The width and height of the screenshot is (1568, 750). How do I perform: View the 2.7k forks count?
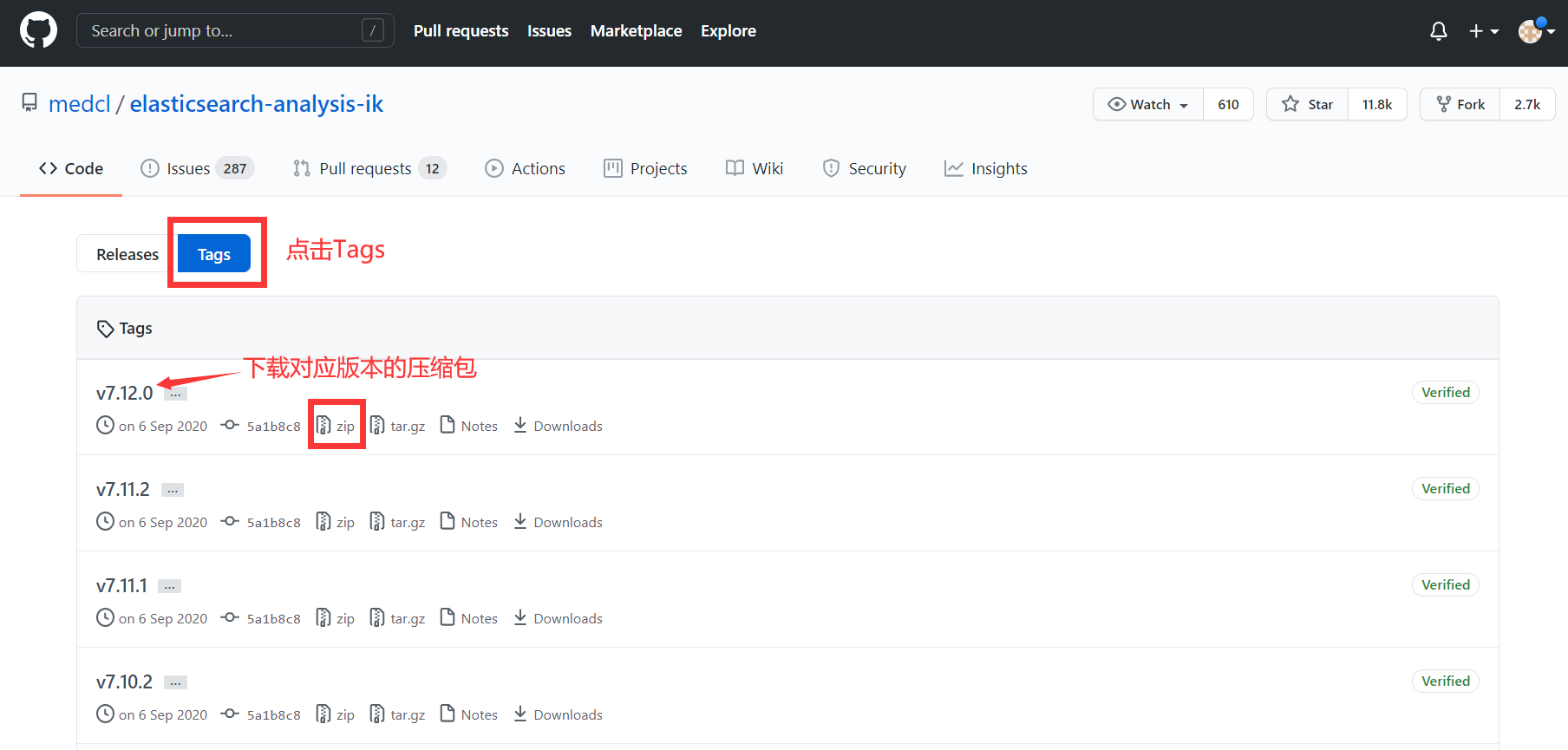tap(1527, 104)
